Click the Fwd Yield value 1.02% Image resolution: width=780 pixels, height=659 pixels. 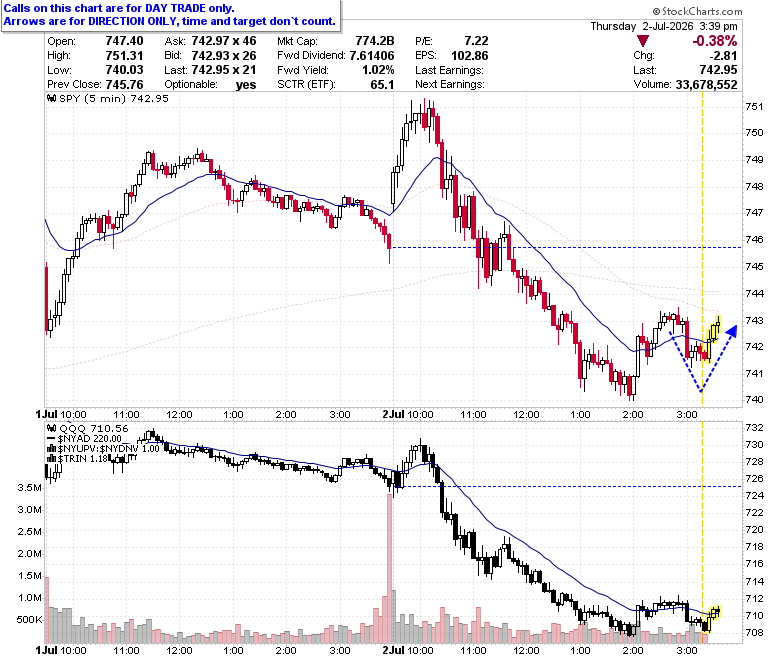point(378,70)
